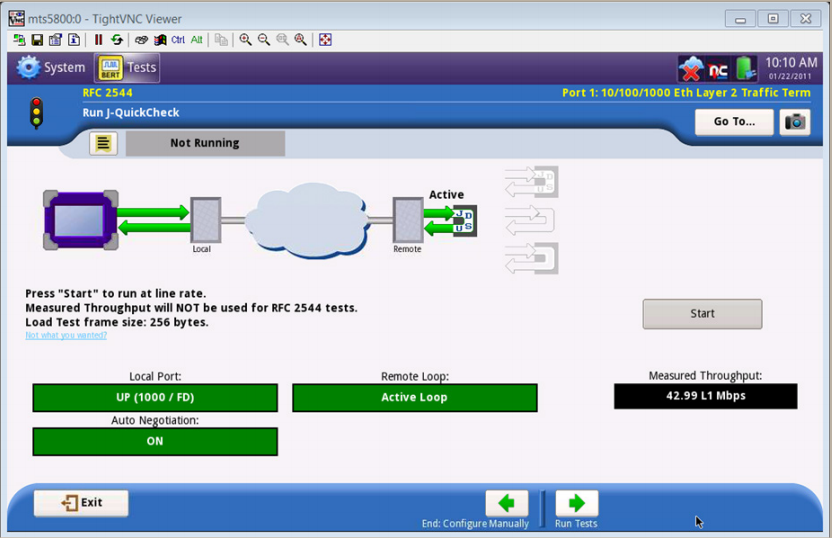Click the traffic light status icon
The height and width of the screenshot is (538, 832).
click(x=36, y=112)
